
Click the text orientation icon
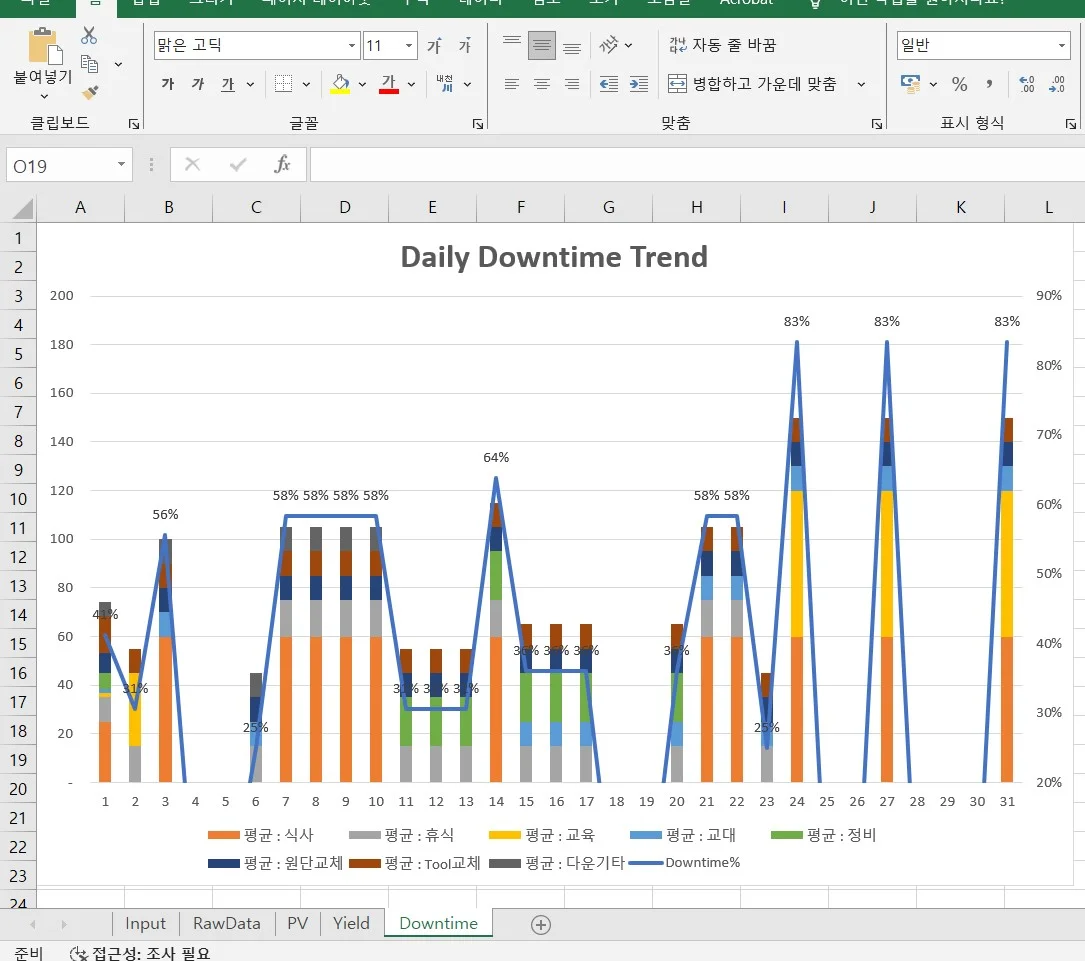(608, 46)
